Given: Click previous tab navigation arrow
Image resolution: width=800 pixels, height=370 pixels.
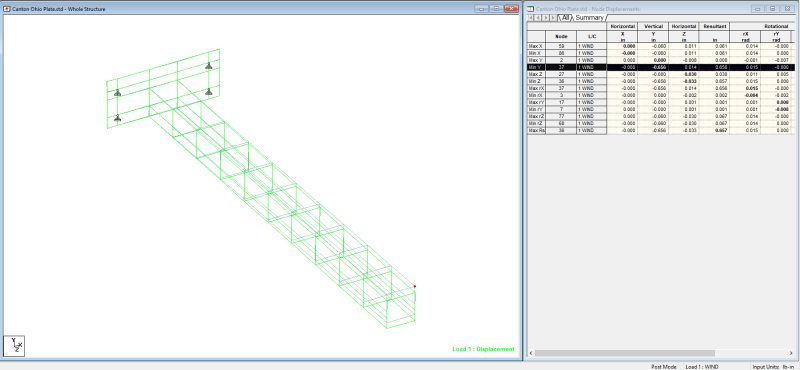Looking at the screenshot, I should coord(538,18).
